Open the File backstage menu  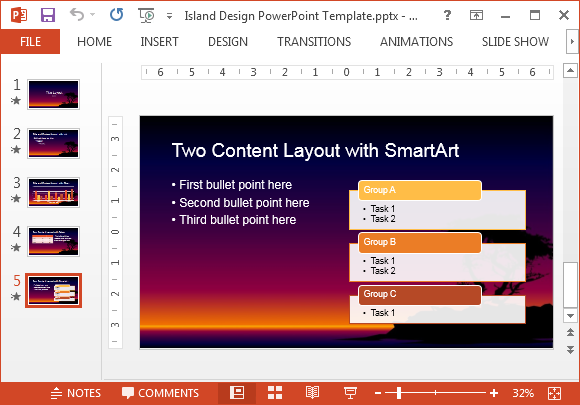click(30, 41)
